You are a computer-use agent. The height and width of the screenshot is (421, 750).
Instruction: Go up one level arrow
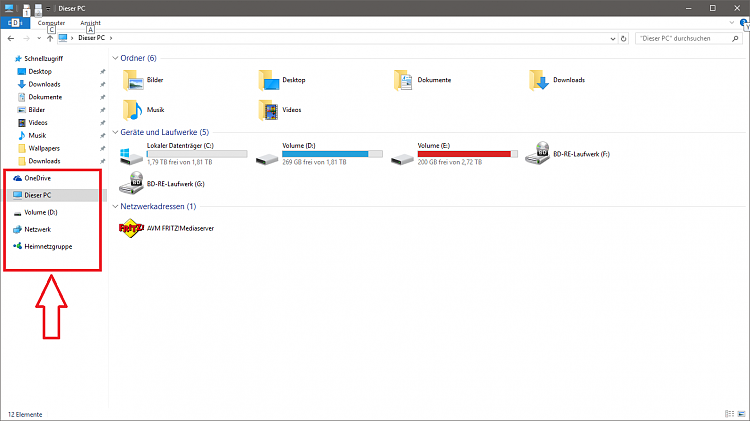click(50, 38)
